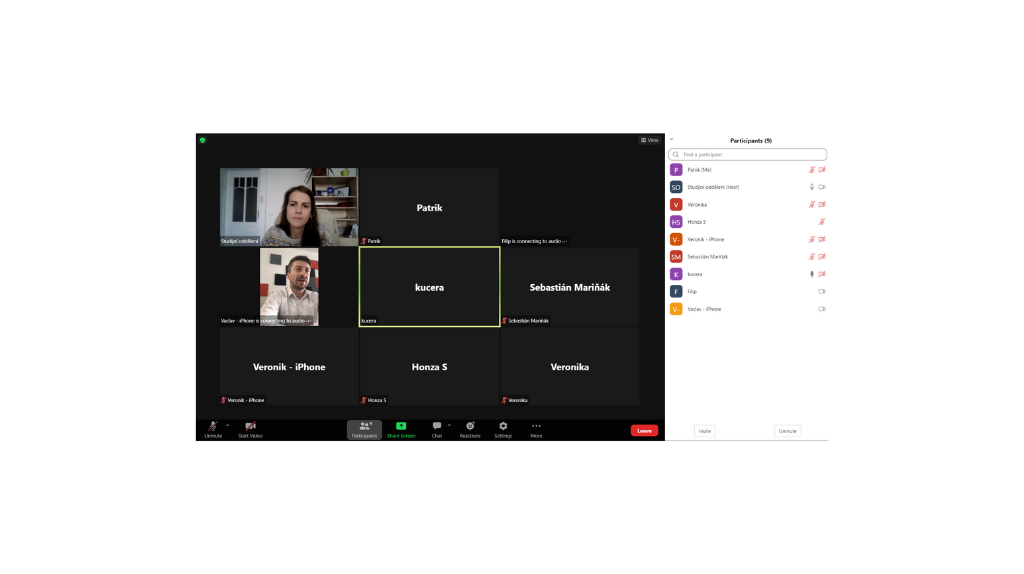Select the Studijní oddělení video thumbnail
The image size is (1024, 574).
(289, 207)
